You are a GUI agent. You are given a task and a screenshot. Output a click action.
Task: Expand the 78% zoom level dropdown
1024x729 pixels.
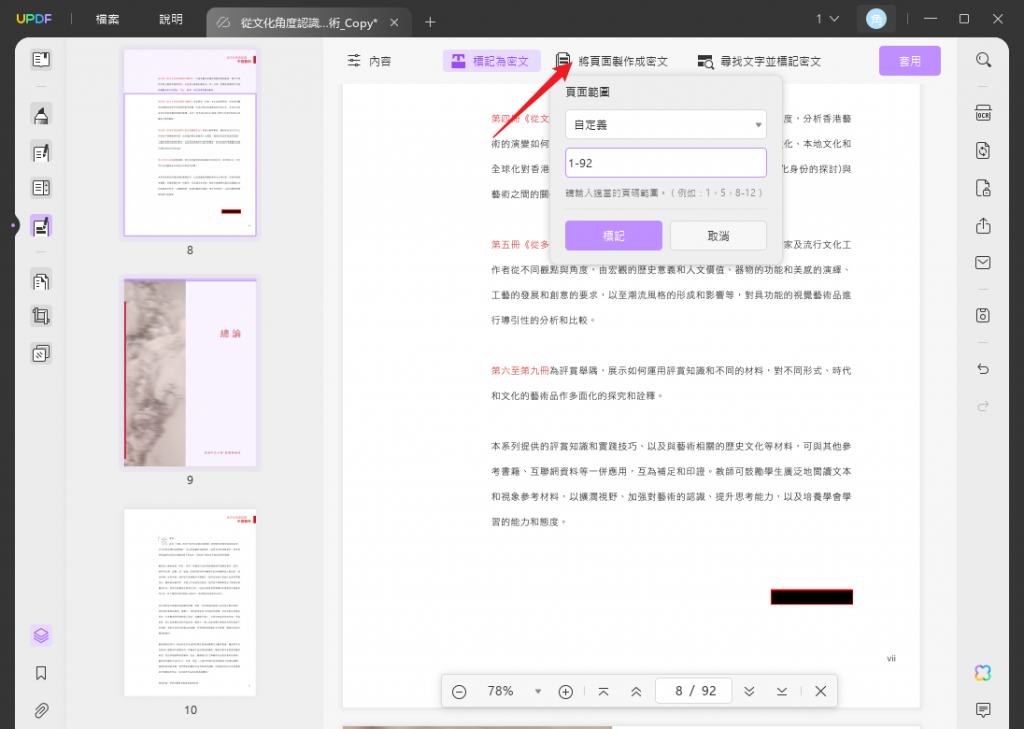(538, 691)
